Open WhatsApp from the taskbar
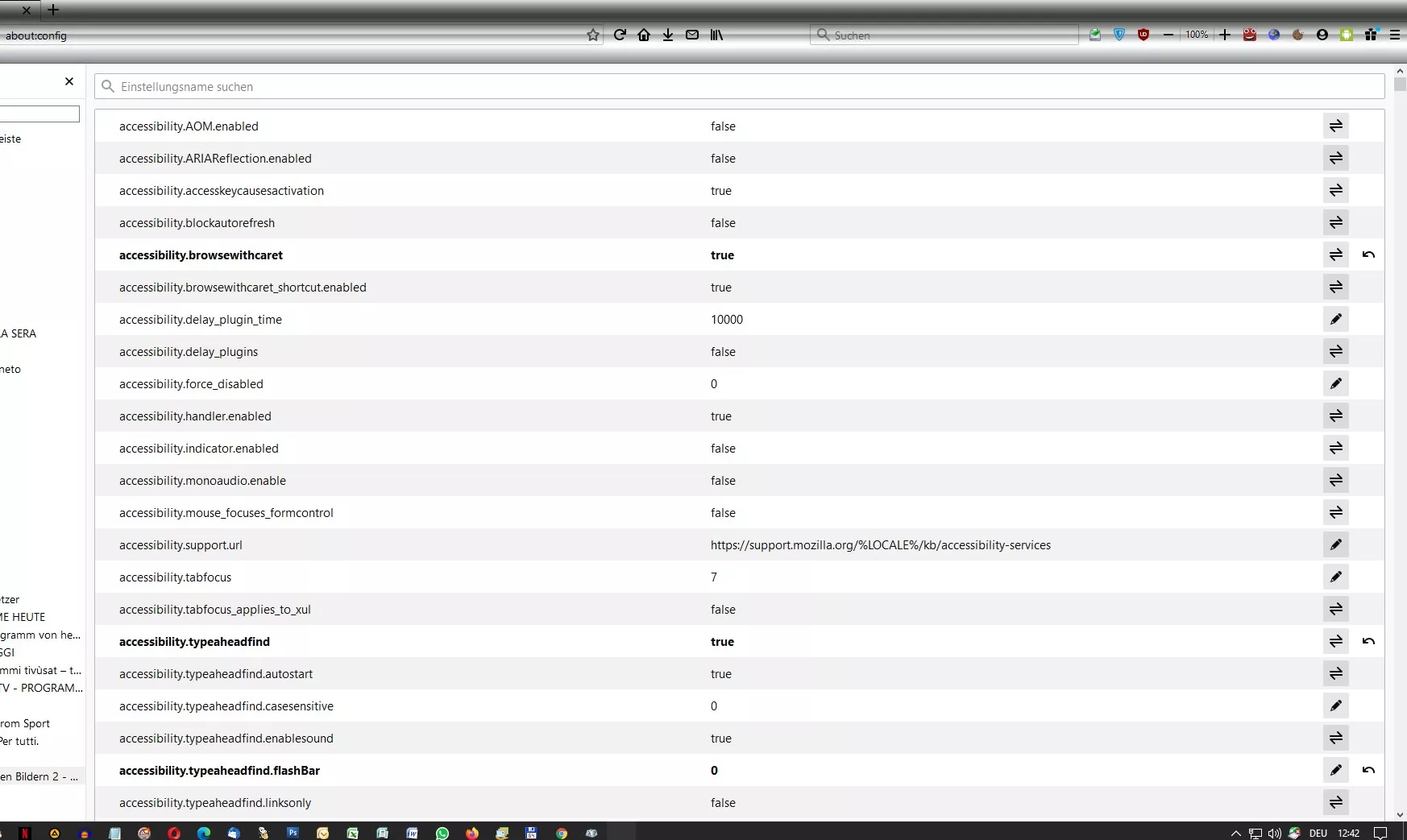 pos(442,833)
